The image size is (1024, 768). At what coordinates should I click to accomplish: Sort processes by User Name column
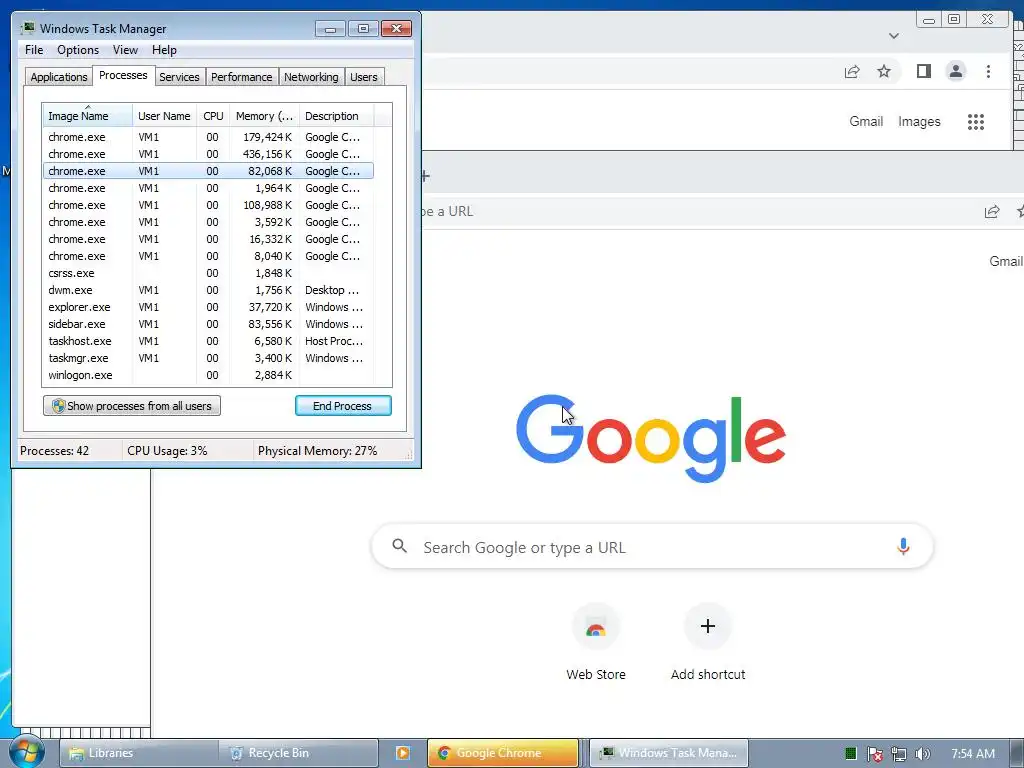pos(165,116)
